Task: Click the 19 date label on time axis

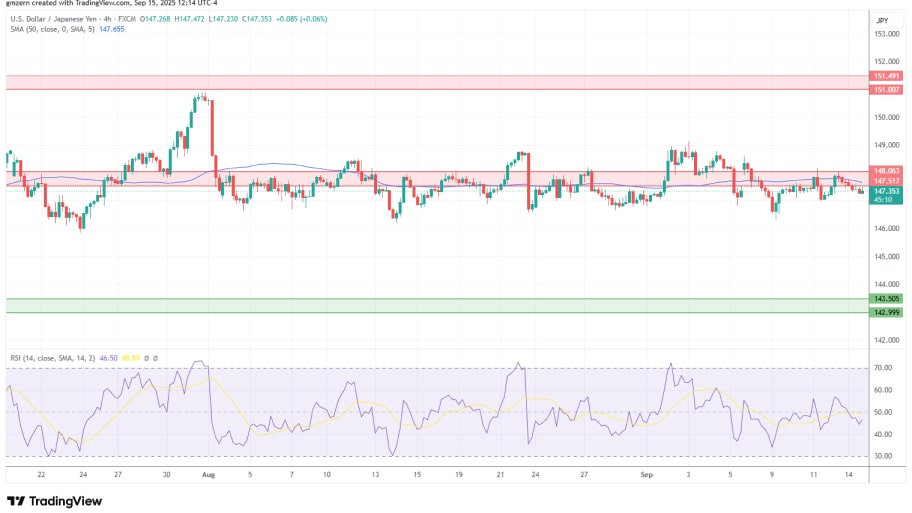Action: [x=459, y=475]
